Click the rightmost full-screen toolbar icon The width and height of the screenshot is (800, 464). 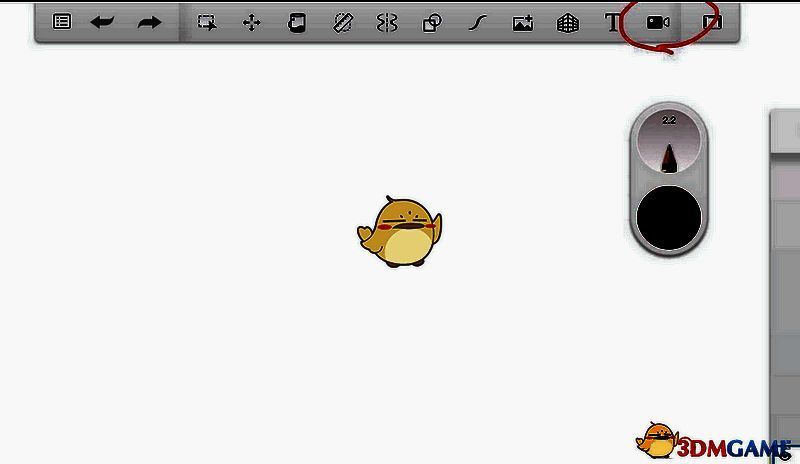click(x=711, y=22)
